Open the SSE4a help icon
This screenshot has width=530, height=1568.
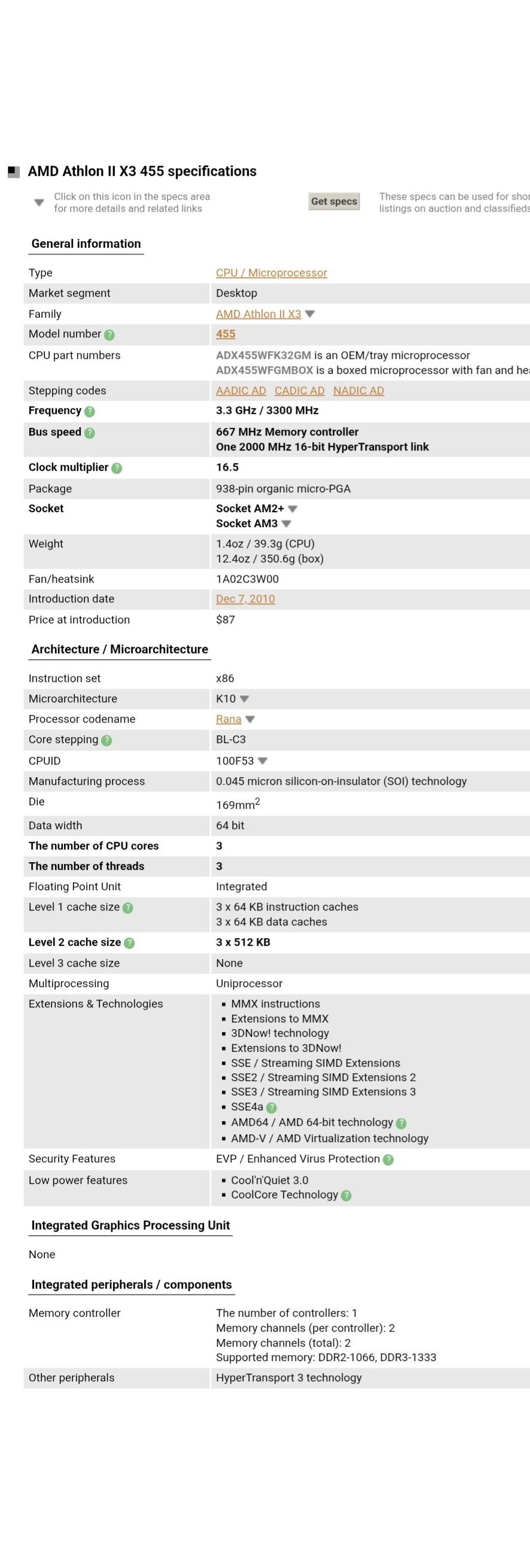(x=272, y=1107)
